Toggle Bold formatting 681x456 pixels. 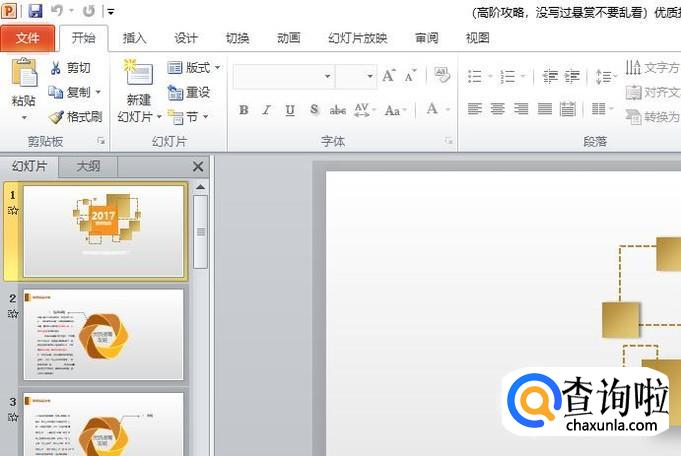pyautogui.click(x=243, y=110)
